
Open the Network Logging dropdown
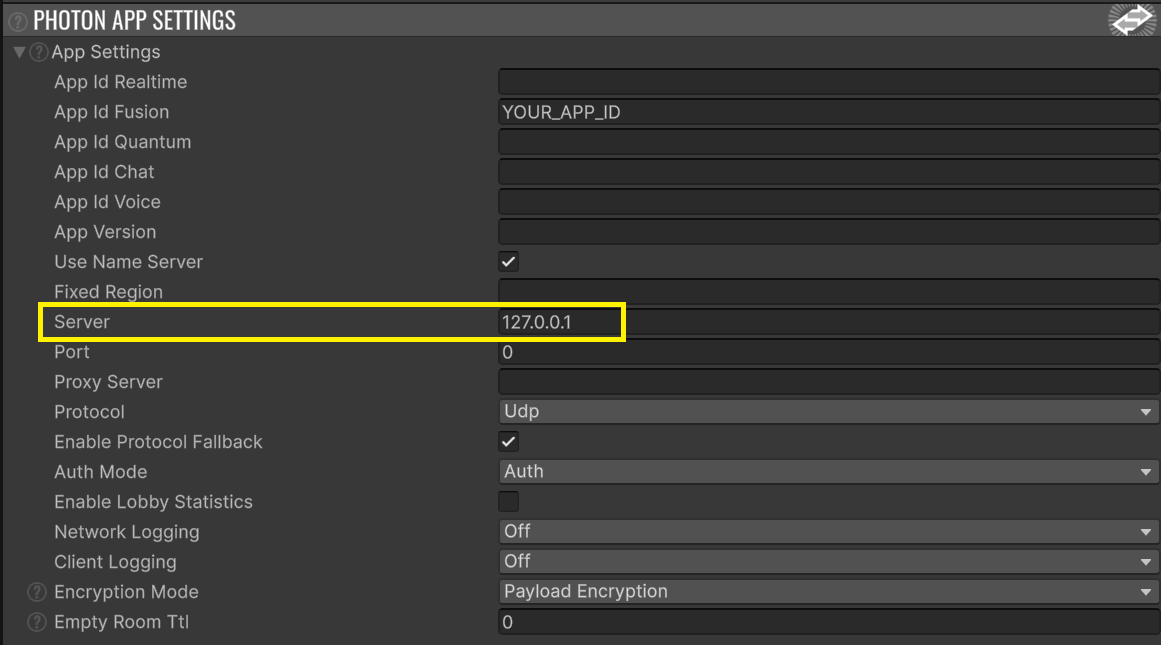pos(829,532)
